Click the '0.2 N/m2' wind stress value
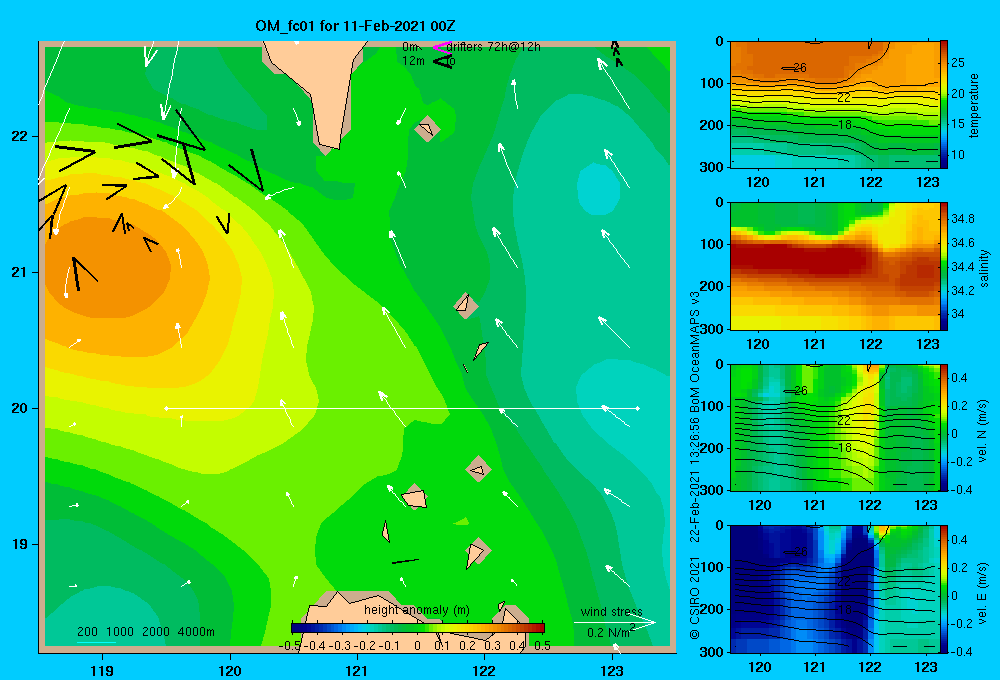 [610, 632]
